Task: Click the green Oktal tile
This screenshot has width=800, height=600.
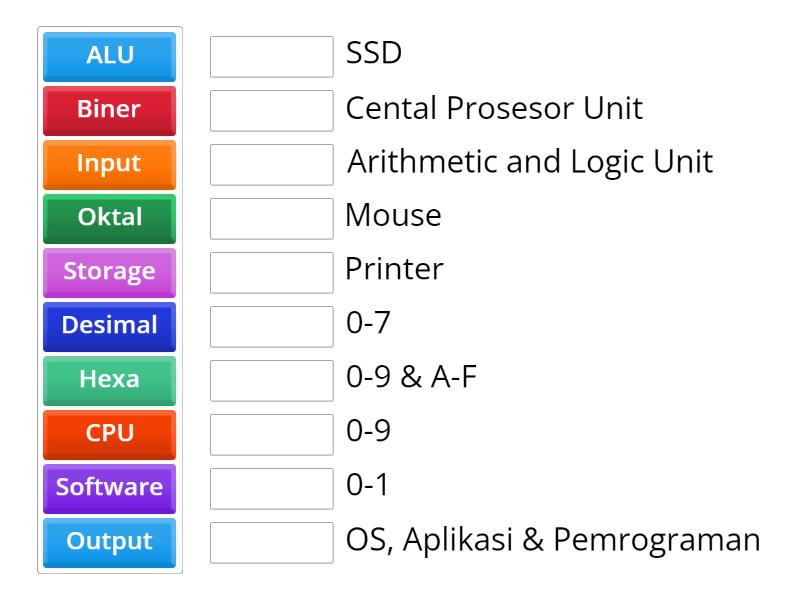Action: coord(109,218)
